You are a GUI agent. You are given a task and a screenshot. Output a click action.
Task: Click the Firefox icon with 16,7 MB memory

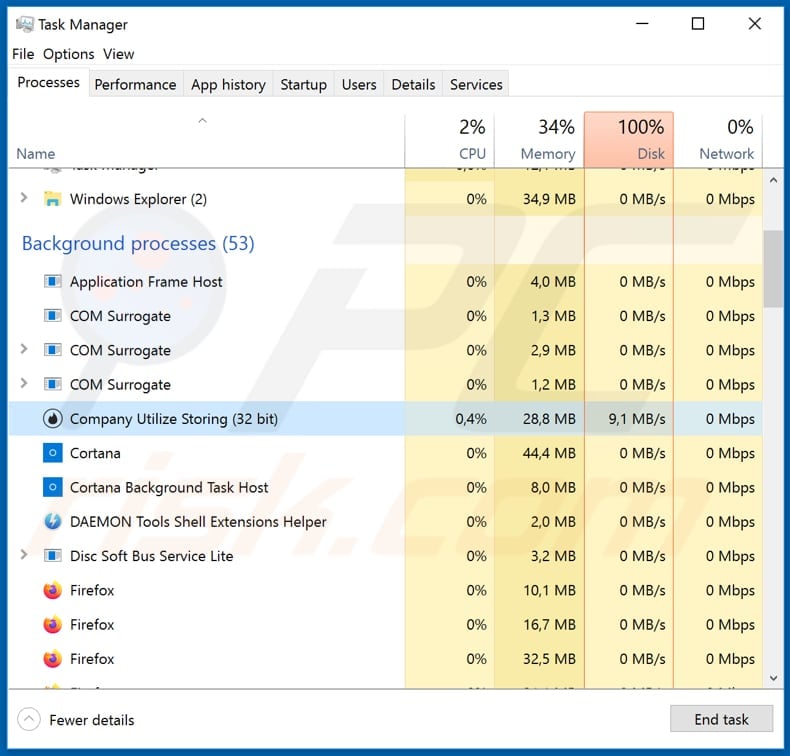coord(52,624)
